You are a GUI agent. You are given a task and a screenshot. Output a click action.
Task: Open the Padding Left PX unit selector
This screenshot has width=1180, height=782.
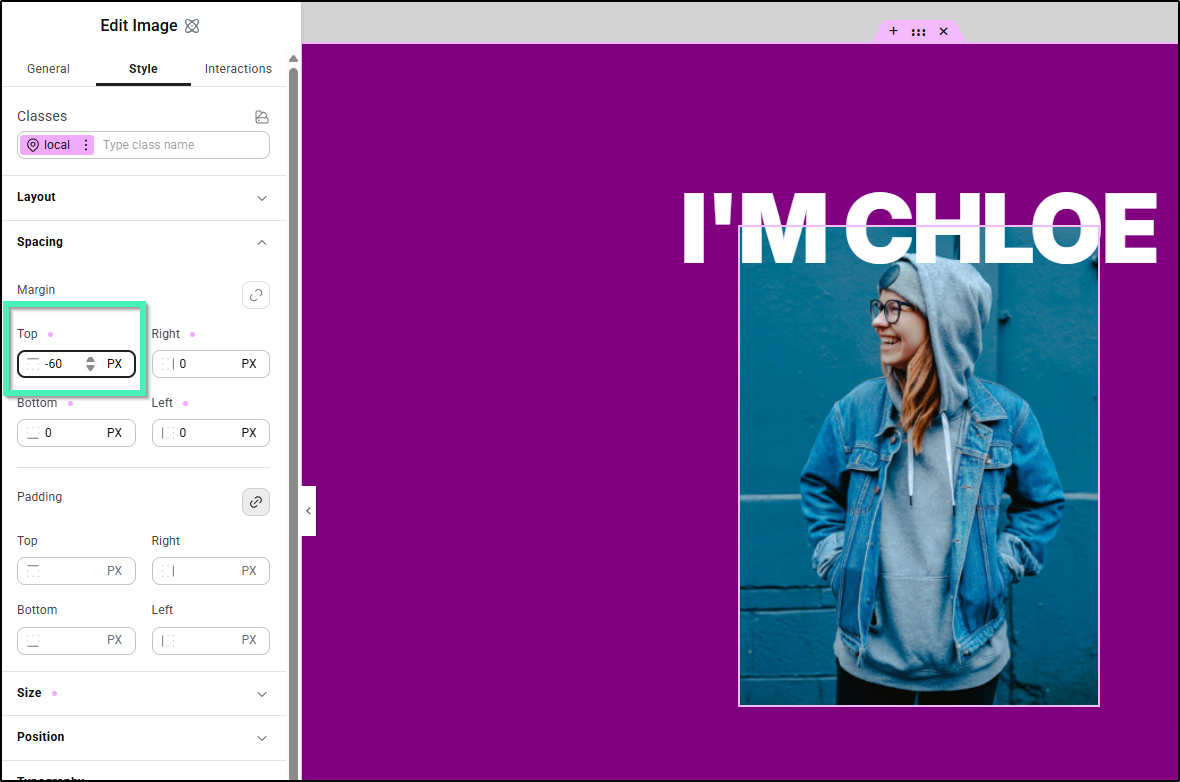click(x=249, y=641)
